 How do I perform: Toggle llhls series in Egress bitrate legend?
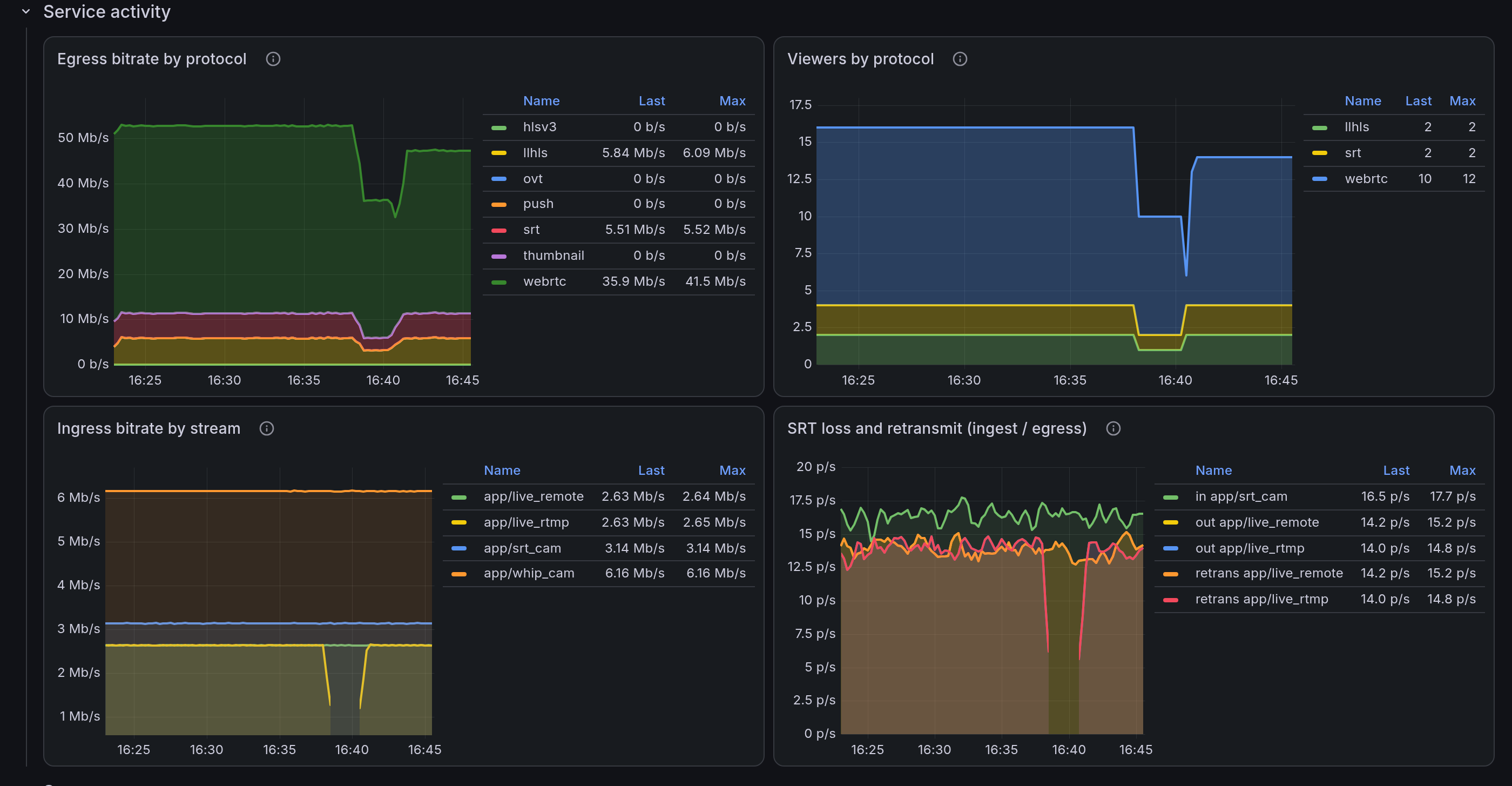point(535,153)
